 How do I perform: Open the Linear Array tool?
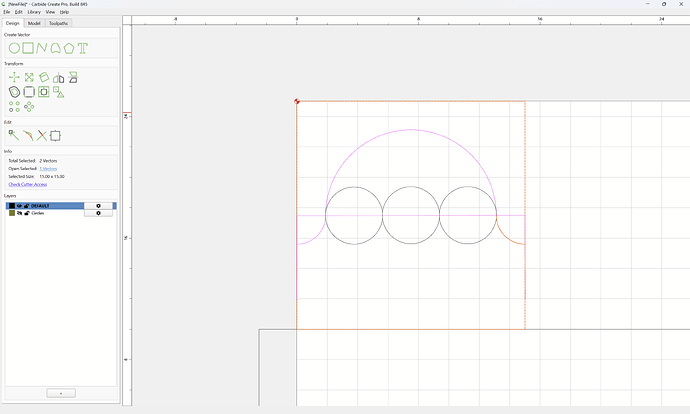point(14,106)
